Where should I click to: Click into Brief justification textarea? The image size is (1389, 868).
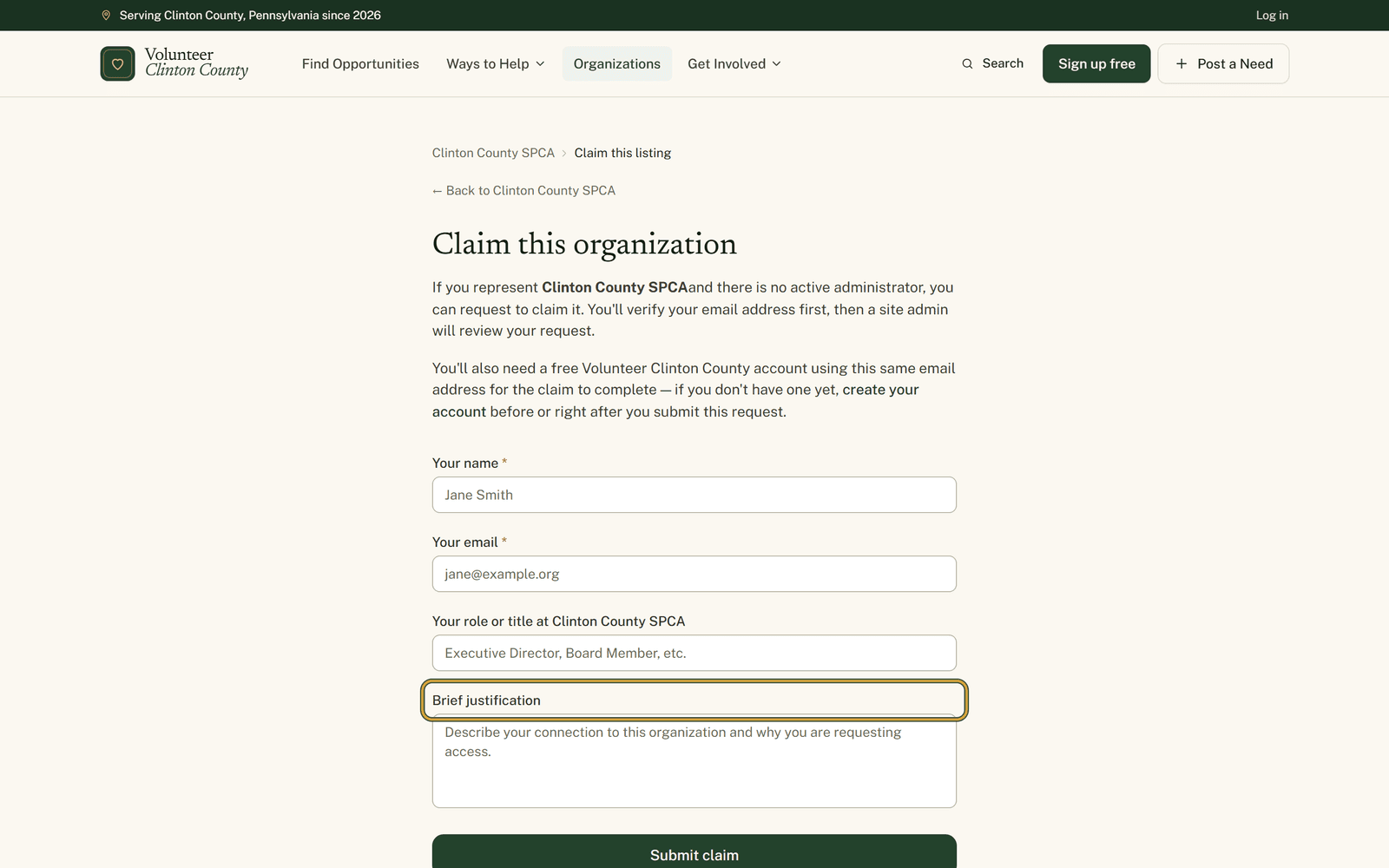[694, 761]
